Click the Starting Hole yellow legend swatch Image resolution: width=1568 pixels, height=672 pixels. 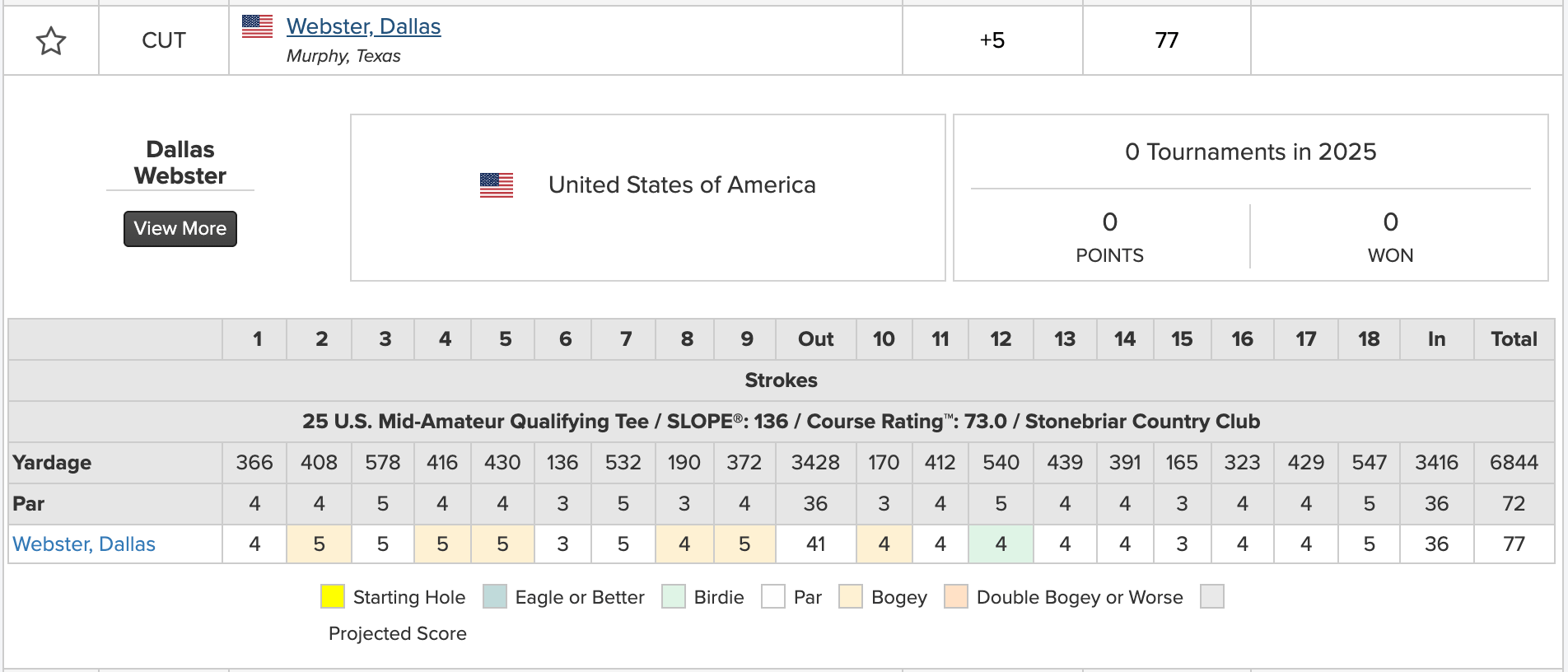pyautogui.click(x=333, y=596)
